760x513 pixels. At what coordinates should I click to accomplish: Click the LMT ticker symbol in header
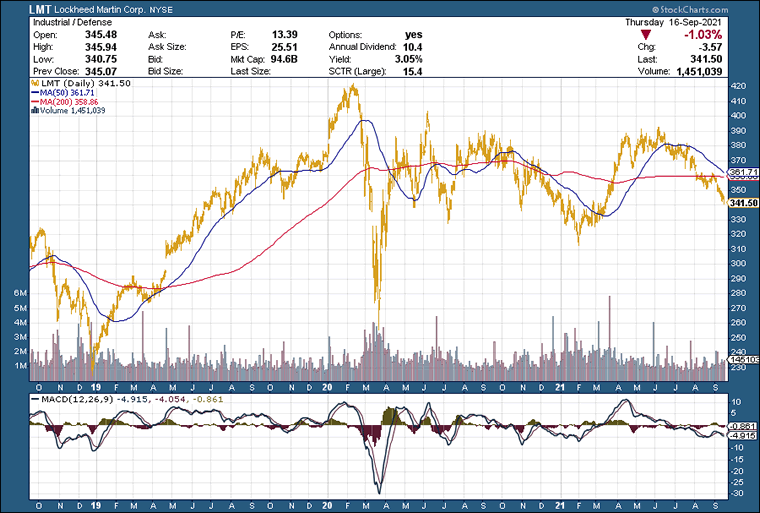pyautogui.click(x=15, y=8)
